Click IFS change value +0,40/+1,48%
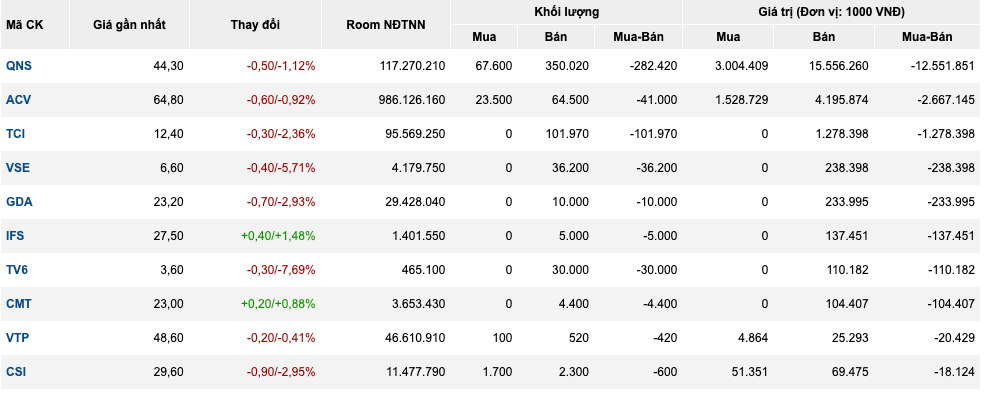The width and height of the screenshot is (984, 393). (278, 236)
